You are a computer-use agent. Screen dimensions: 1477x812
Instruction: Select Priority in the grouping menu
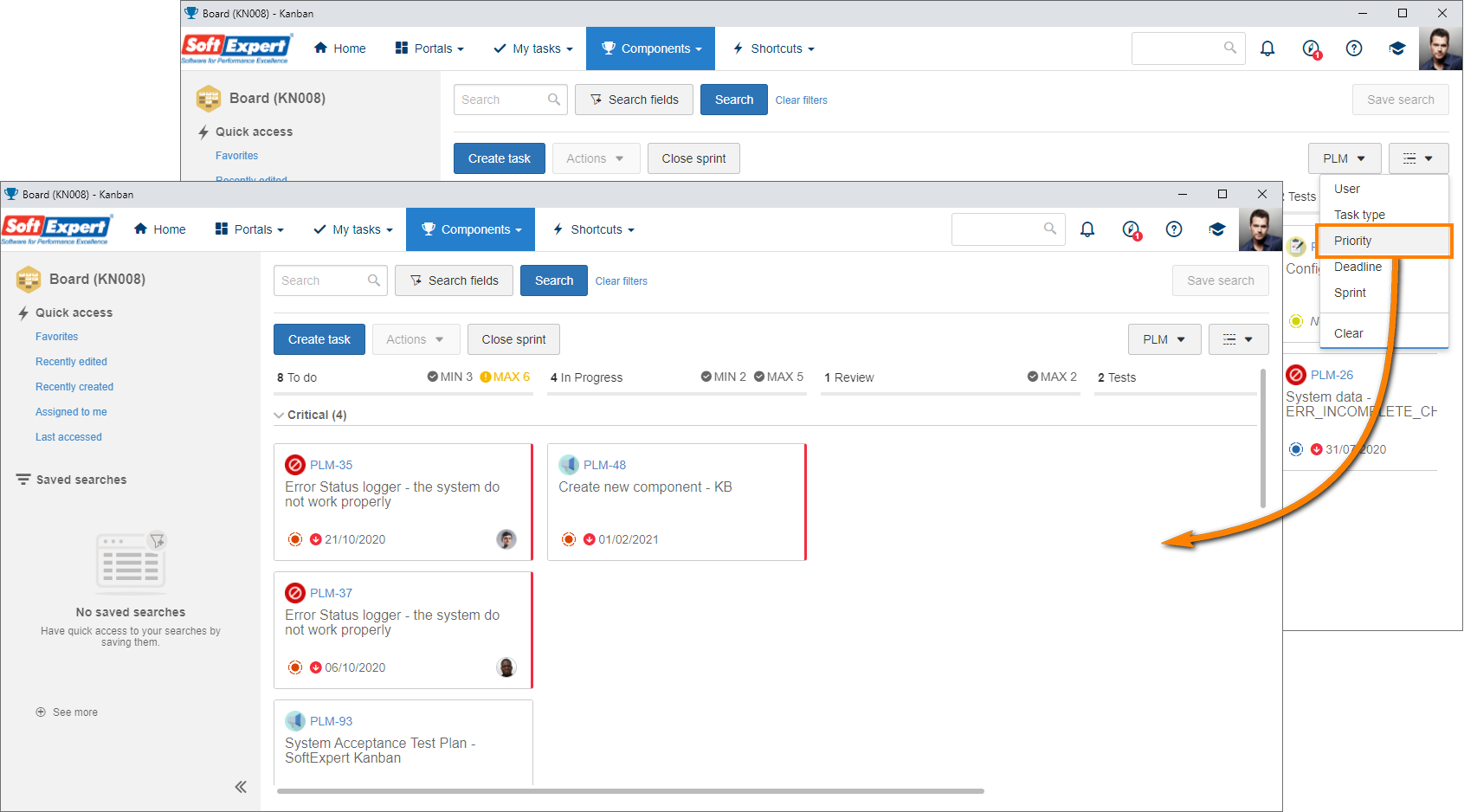pos(1383,241)
